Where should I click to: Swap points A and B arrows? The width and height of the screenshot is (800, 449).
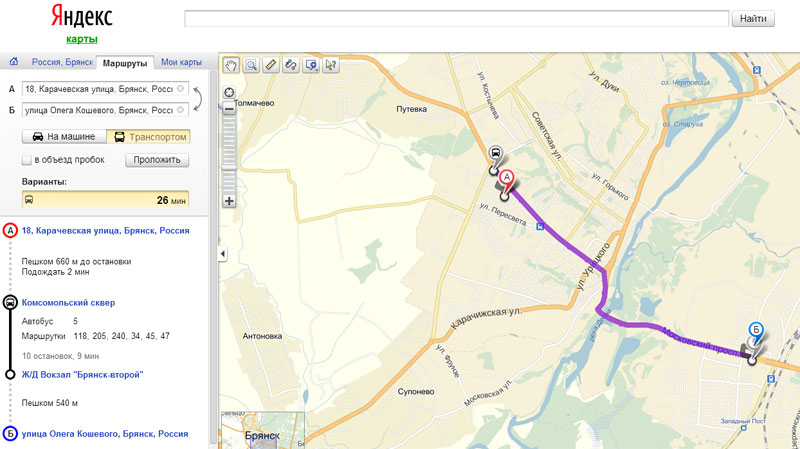click(x=197, y=99)
